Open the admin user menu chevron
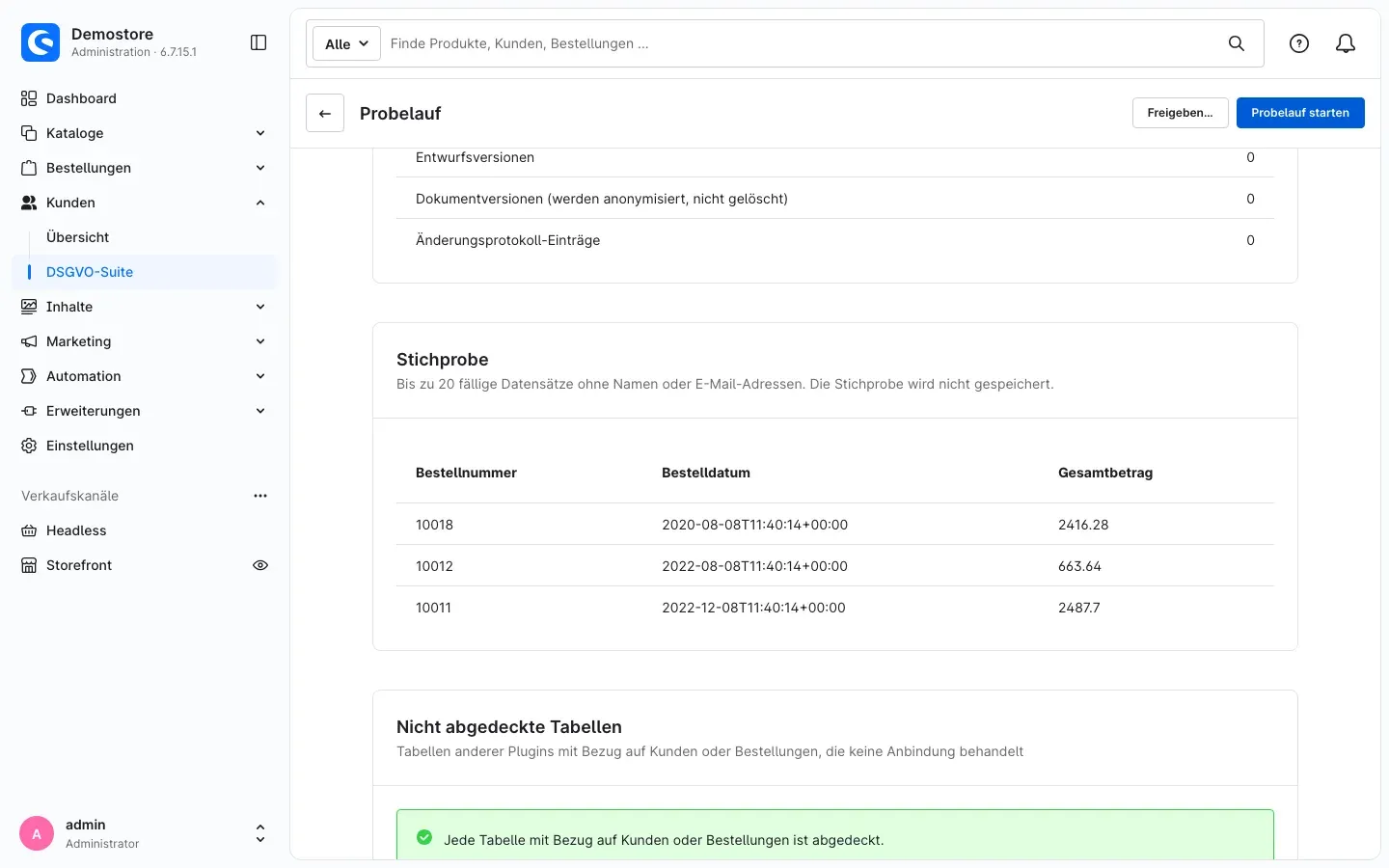This screenshot has height=868, width=1389. tap(260, 833)
